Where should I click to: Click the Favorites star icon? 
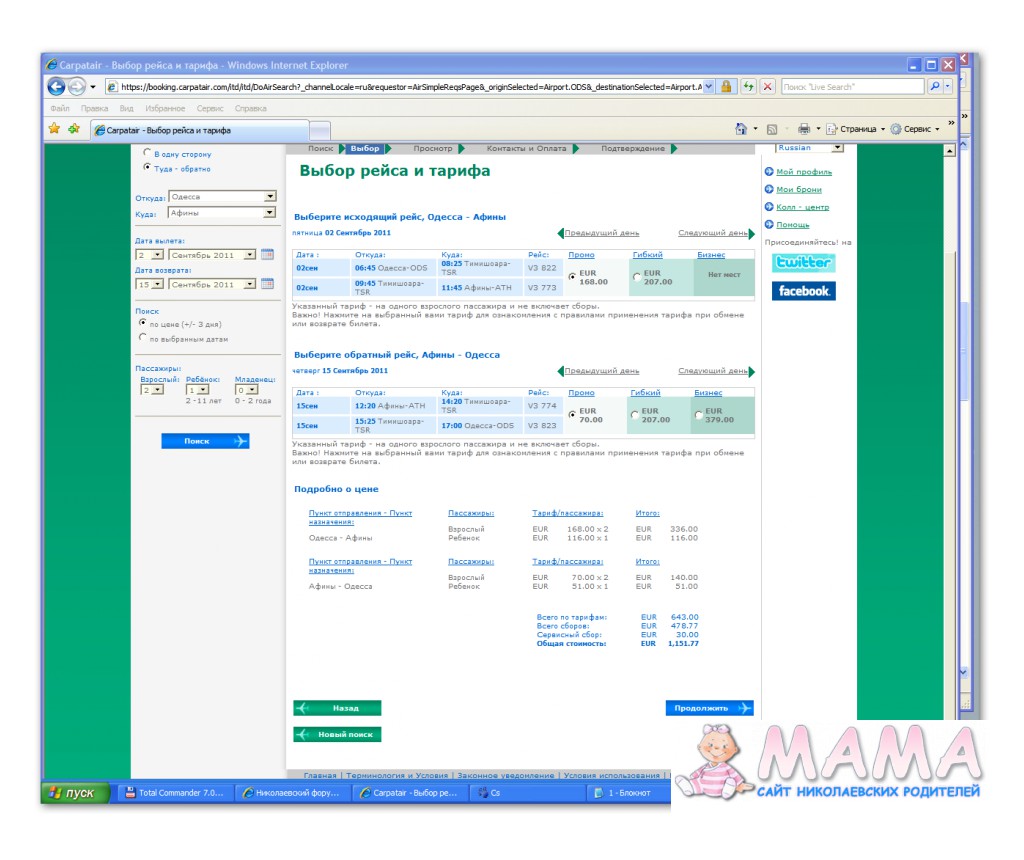coord(55,129)
